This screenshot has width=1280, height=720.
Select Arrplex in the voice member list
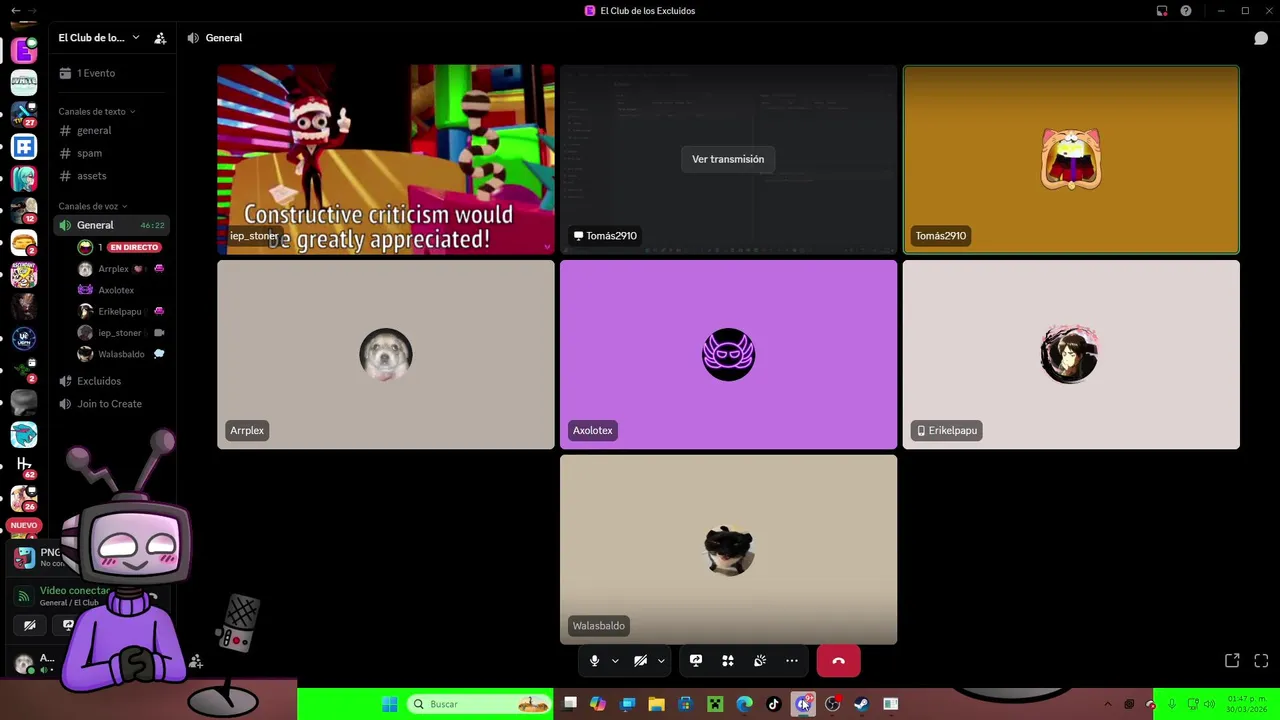[x=120, y=269]
